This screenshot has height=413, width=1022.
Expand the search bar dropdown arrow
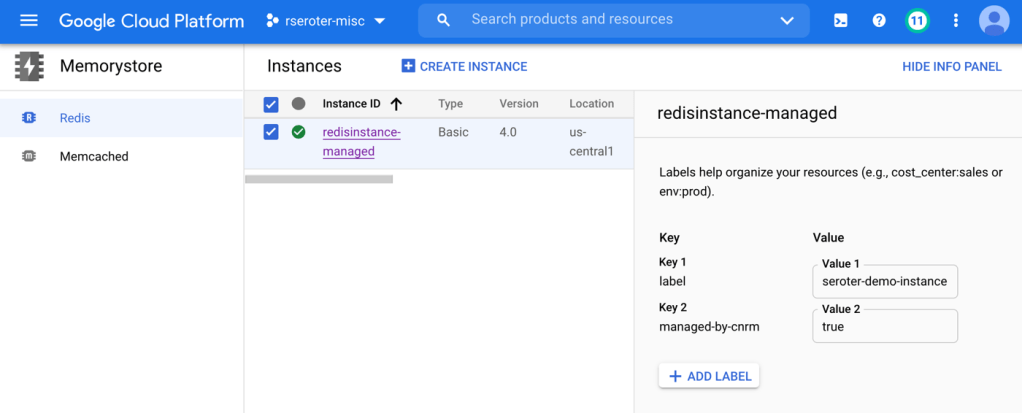[787, 21]
